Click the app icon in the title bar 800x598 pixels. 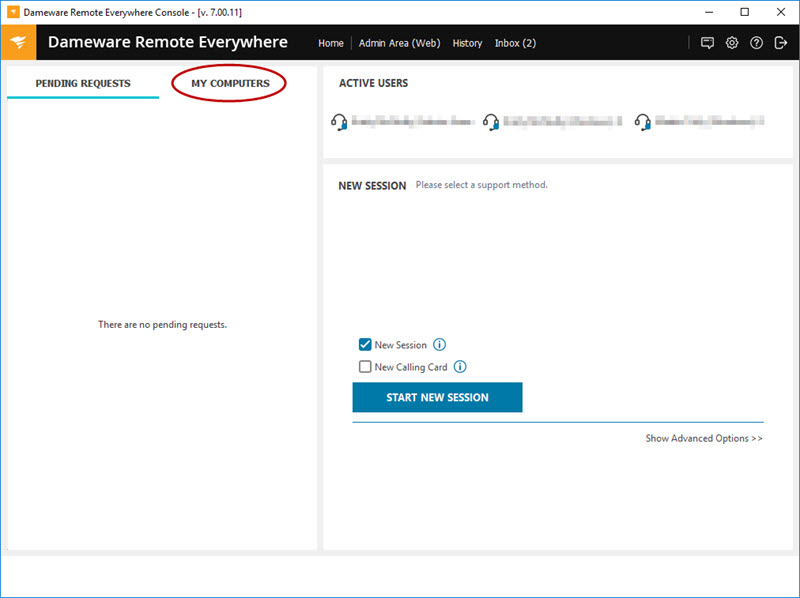click(12, 12)
